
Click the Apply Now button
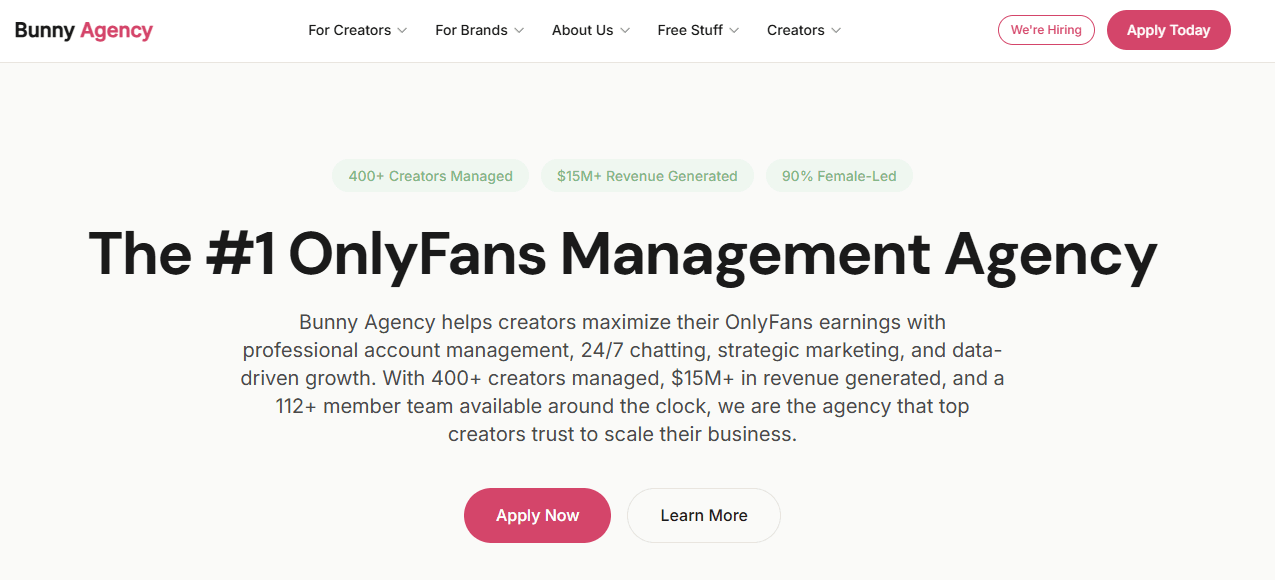click(537, 516)
